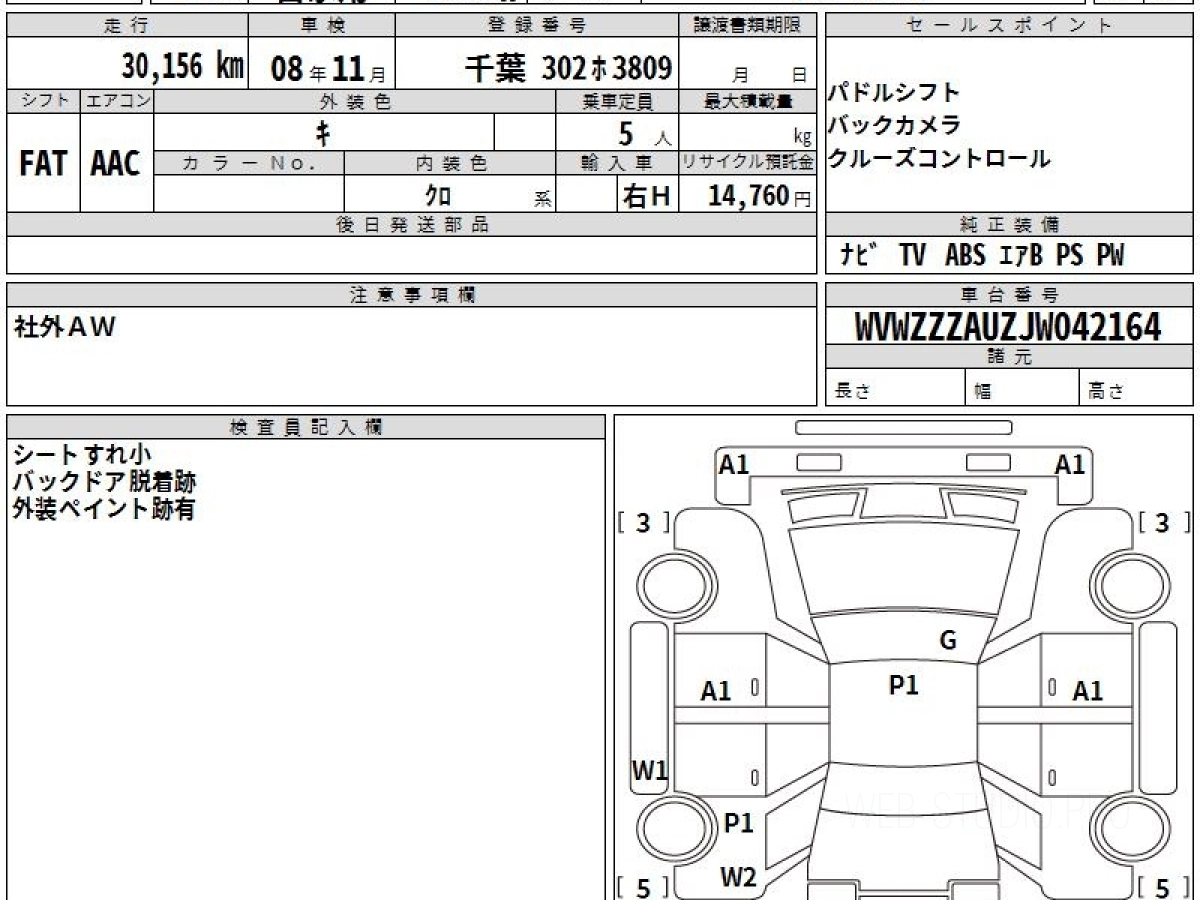Click the 登録番号 header
This screenshot has width=1200, height=900.
tap(538, 26)
